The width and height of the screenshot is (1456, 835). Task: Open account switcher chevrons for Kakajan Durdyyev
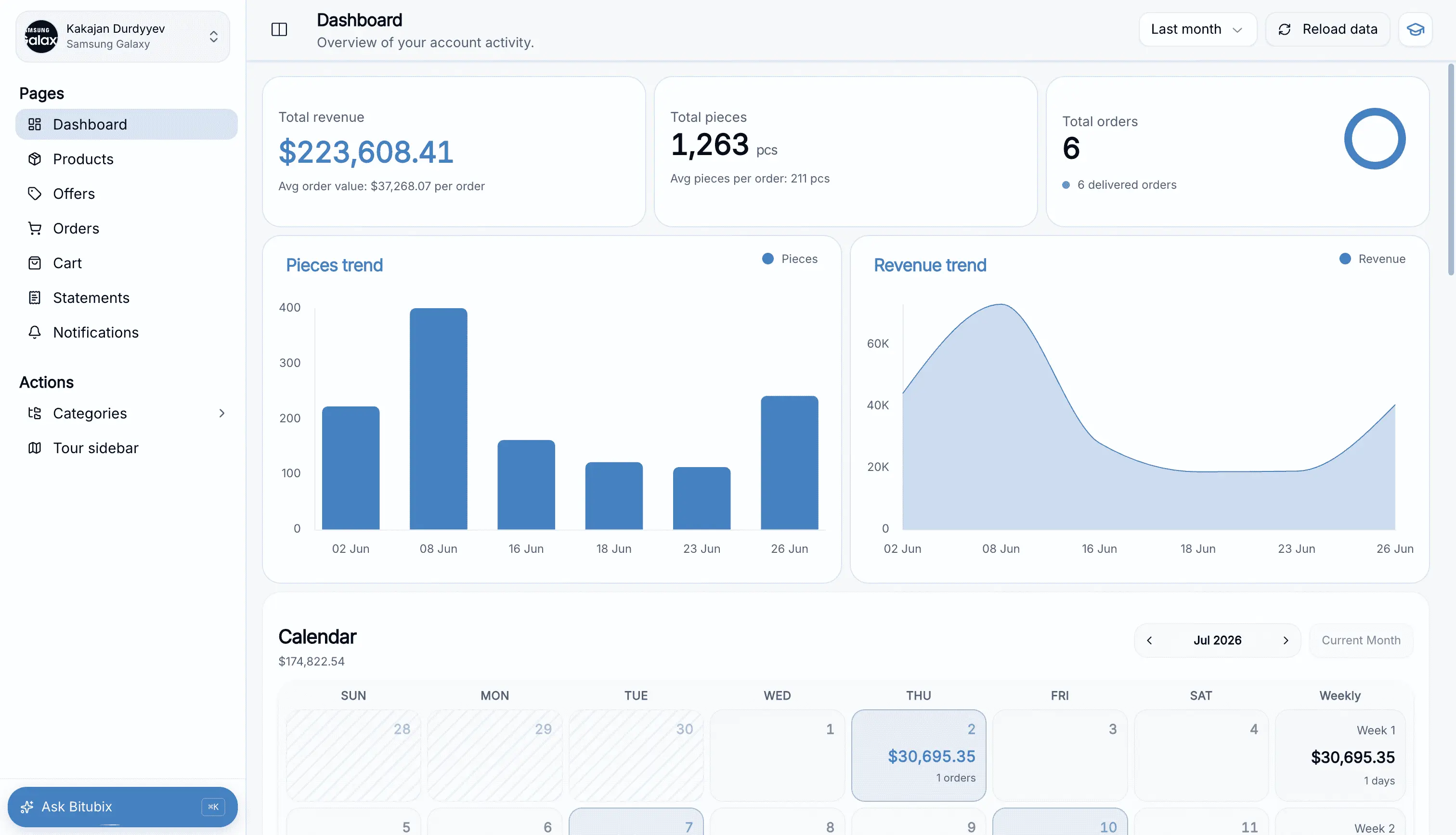[213, 37]
